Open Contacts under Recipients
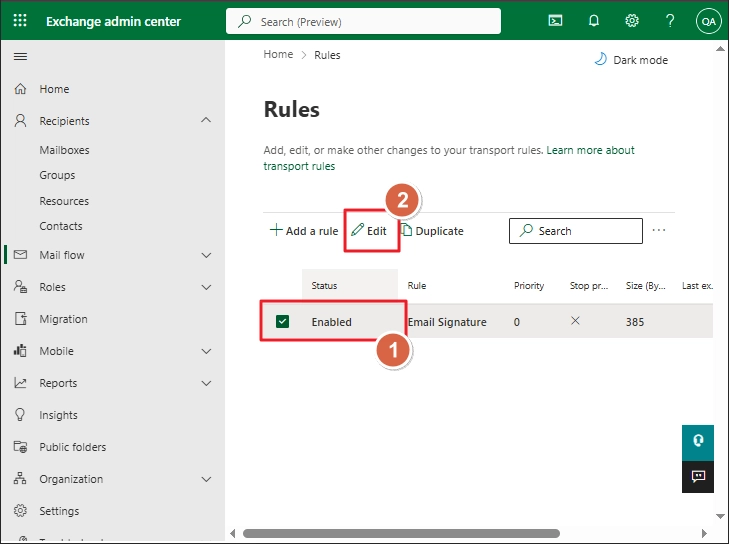 pyautogui.click(x=61, y=226)
